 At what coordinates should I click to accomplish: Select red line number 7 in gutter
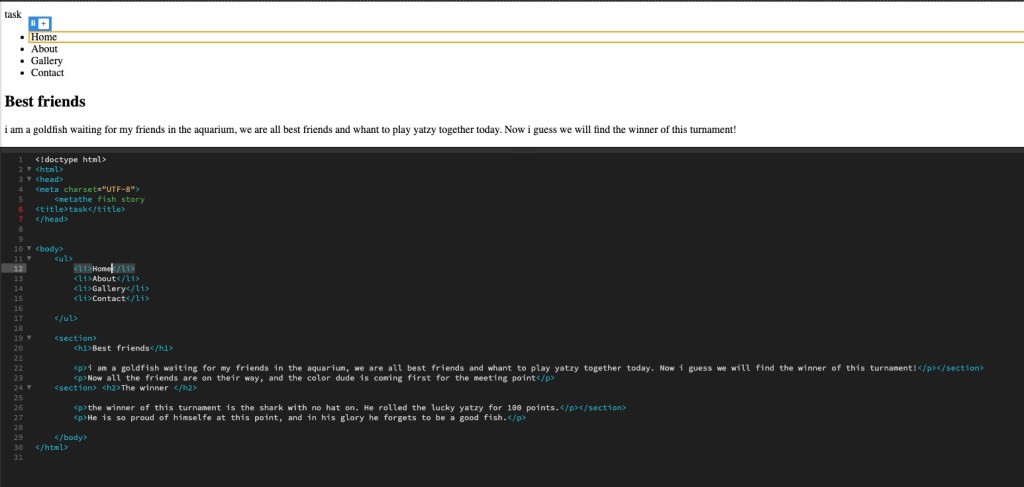coord(20,219)
